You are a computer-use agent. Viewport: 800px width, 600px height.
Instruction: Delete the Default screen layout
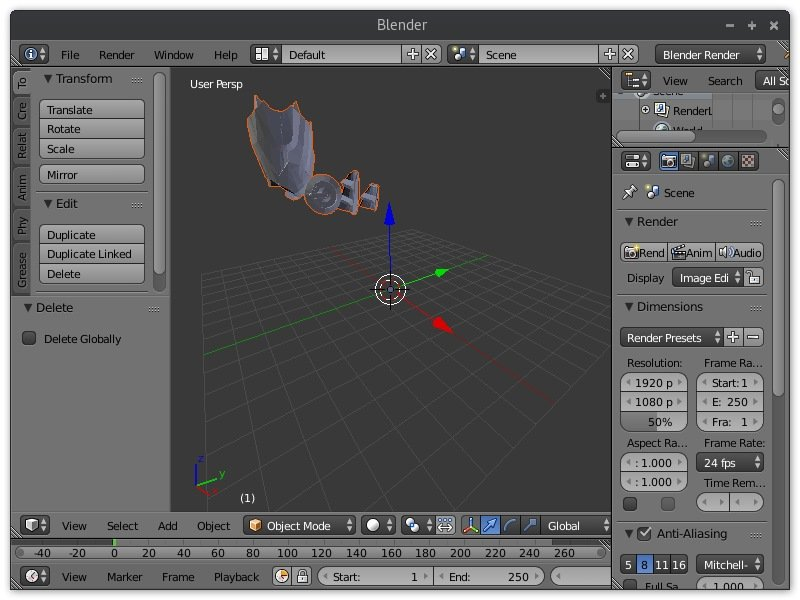[431, 54]
